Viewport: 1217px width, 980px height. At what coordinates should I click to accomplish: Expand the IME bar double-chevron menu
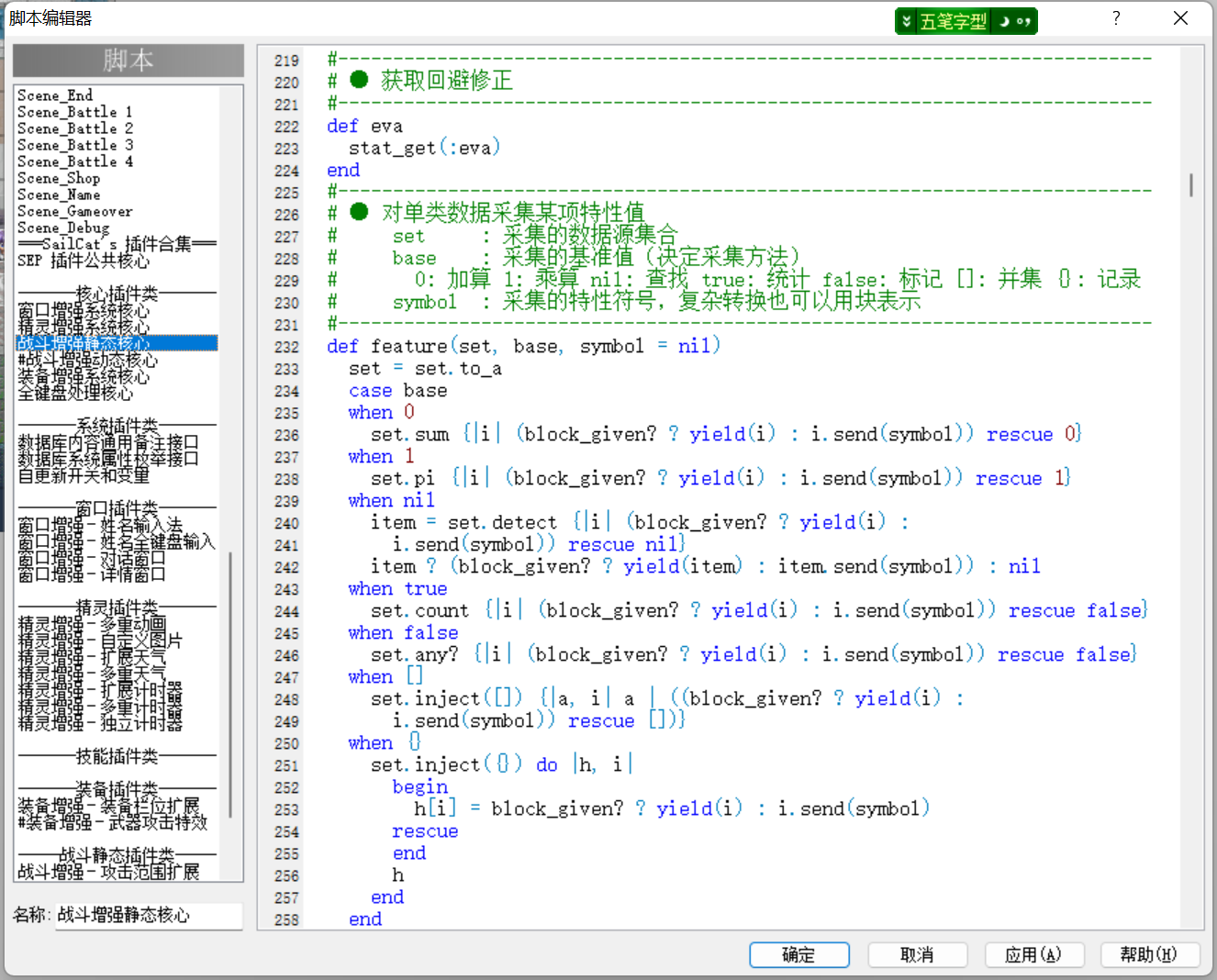[x=907, y=21]
